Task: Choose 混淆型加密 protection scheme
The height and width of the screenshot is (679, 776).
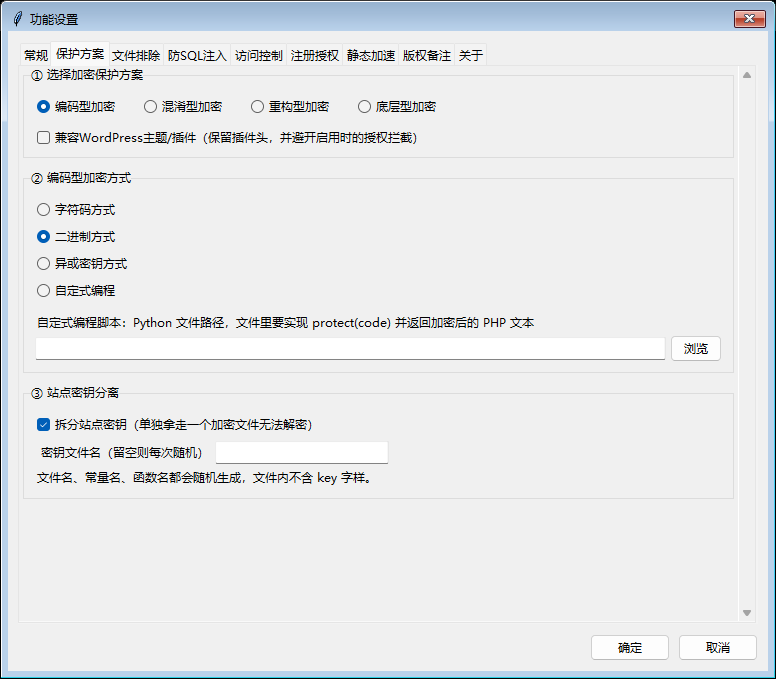Action: point(183,106)
